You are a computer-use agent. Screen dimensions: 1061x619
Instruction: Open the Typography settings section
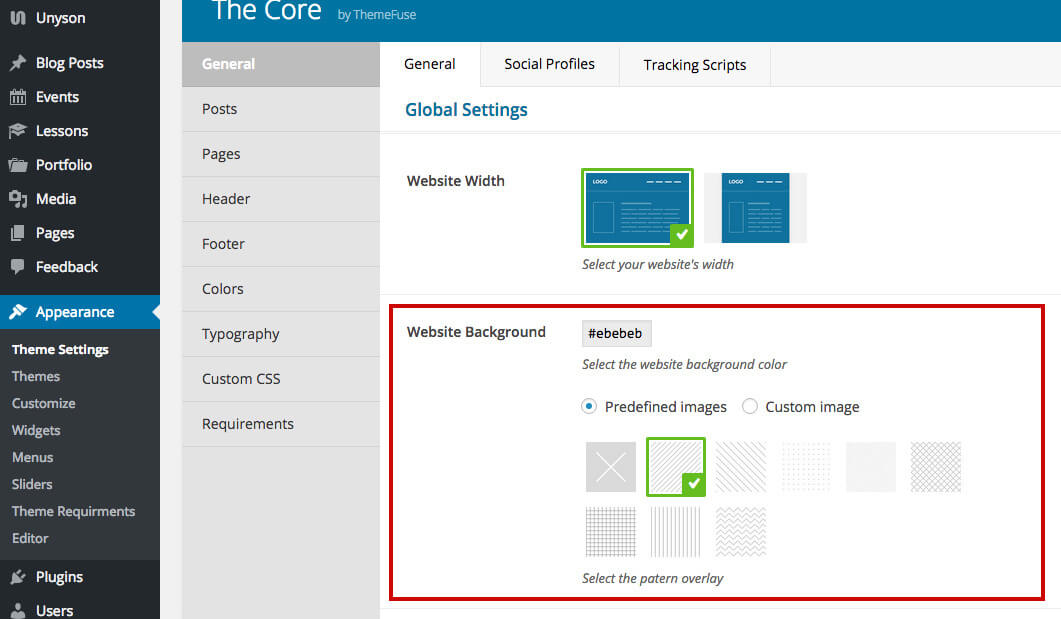[x=240, y=334]
